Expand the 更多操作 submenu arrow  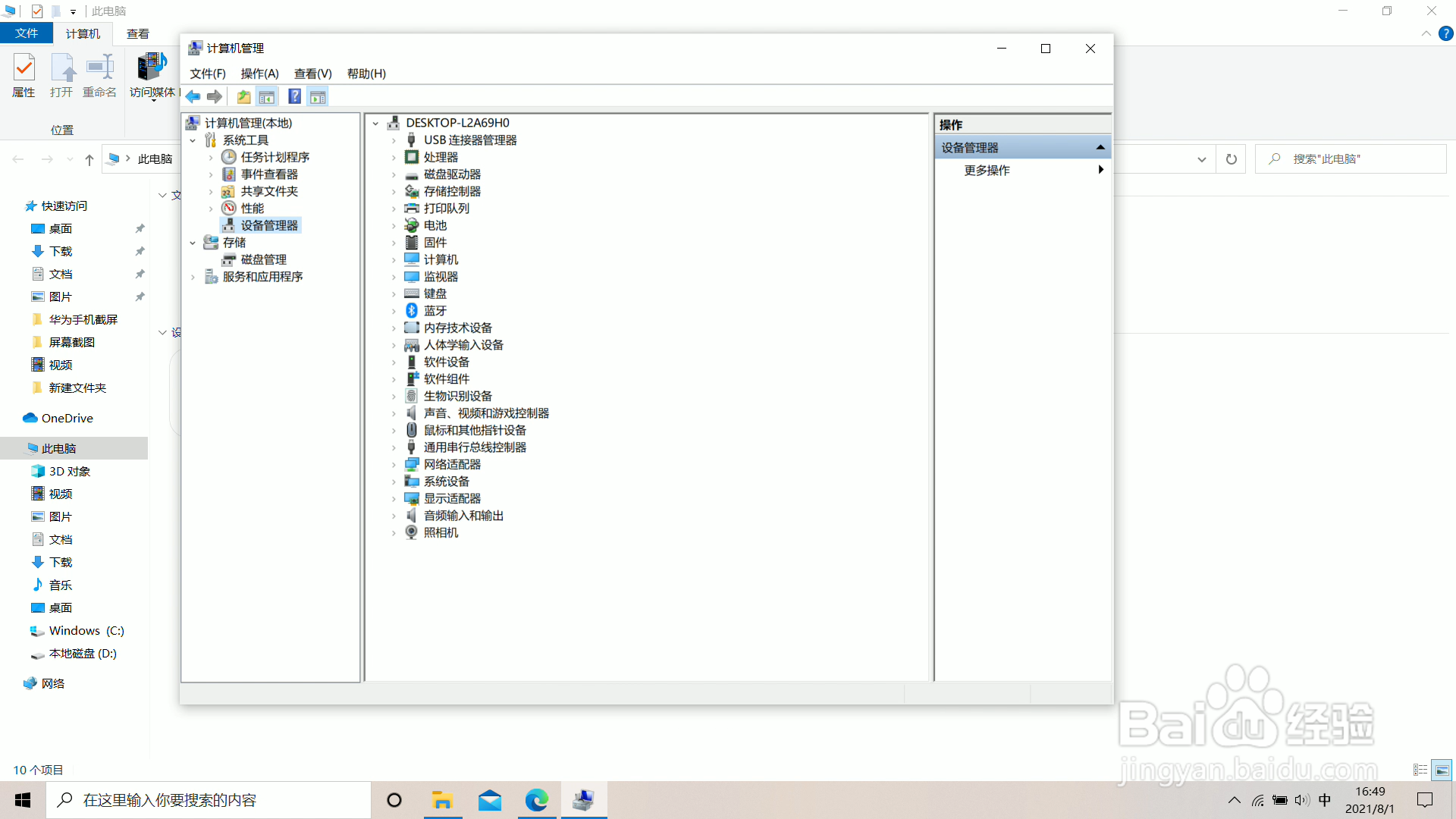(1100, 170)
